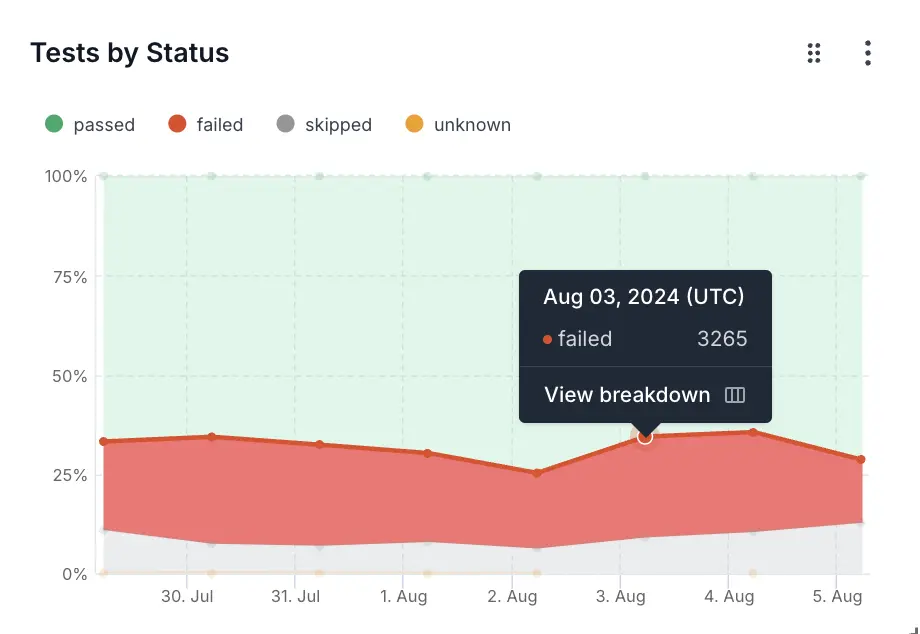
Task: Click the failed data point on 2. Aug
Action: pyautogui.click(x=537, y=473)
